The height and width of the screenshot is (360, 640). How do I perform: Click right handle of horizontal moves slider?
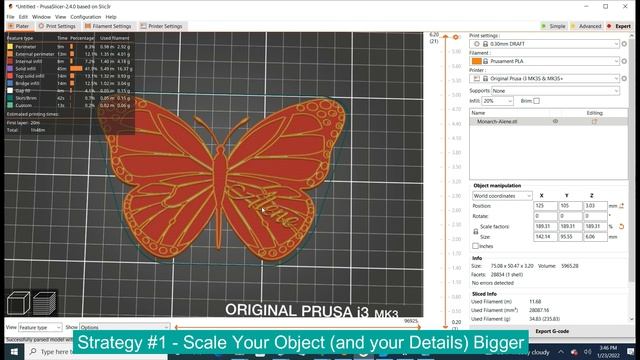419,327
